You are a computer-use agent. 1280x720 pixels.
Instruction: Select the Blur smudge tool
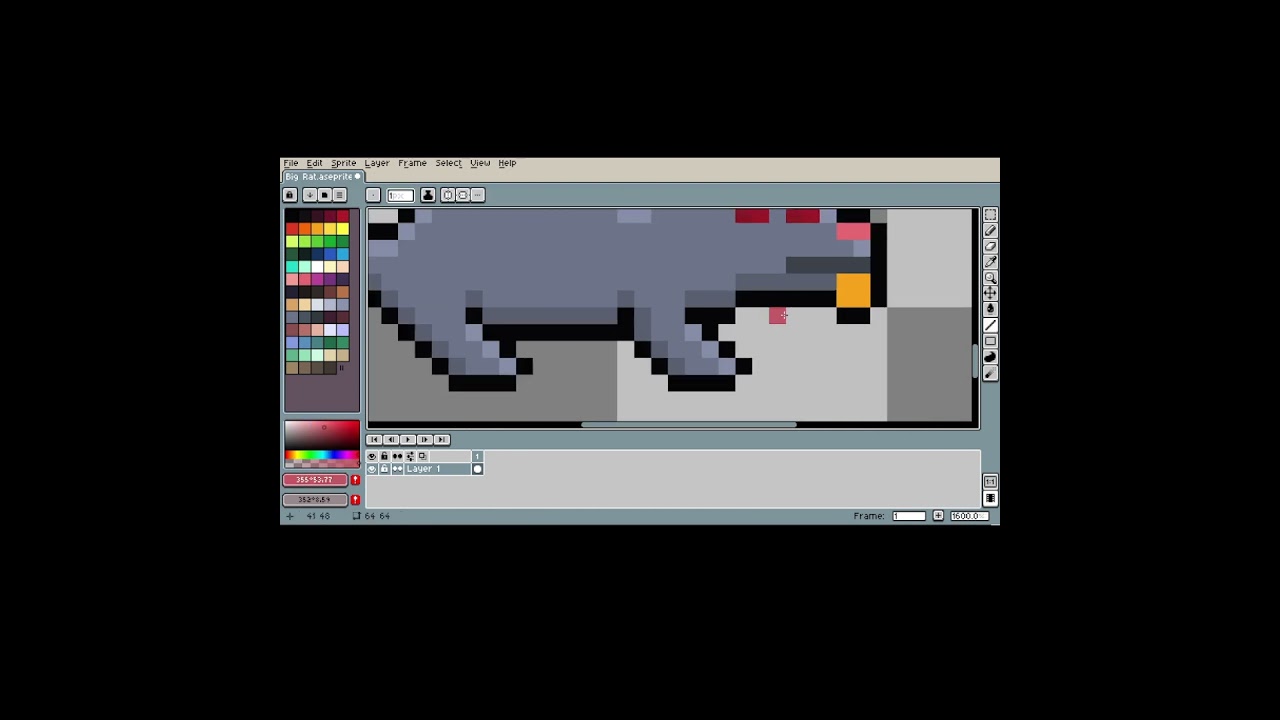click(990, 373)
